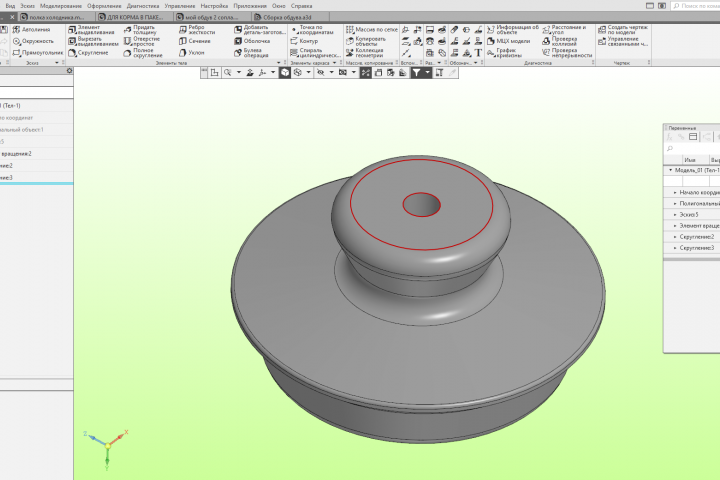Screen dimensions: 720x480
Task: Select the Оболочка shell tool
Action: [252, 41]
